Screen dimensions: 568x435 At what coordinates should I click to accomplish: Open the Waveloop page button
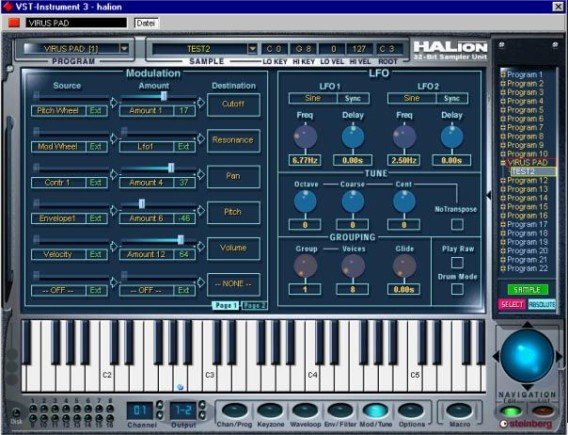305,411
